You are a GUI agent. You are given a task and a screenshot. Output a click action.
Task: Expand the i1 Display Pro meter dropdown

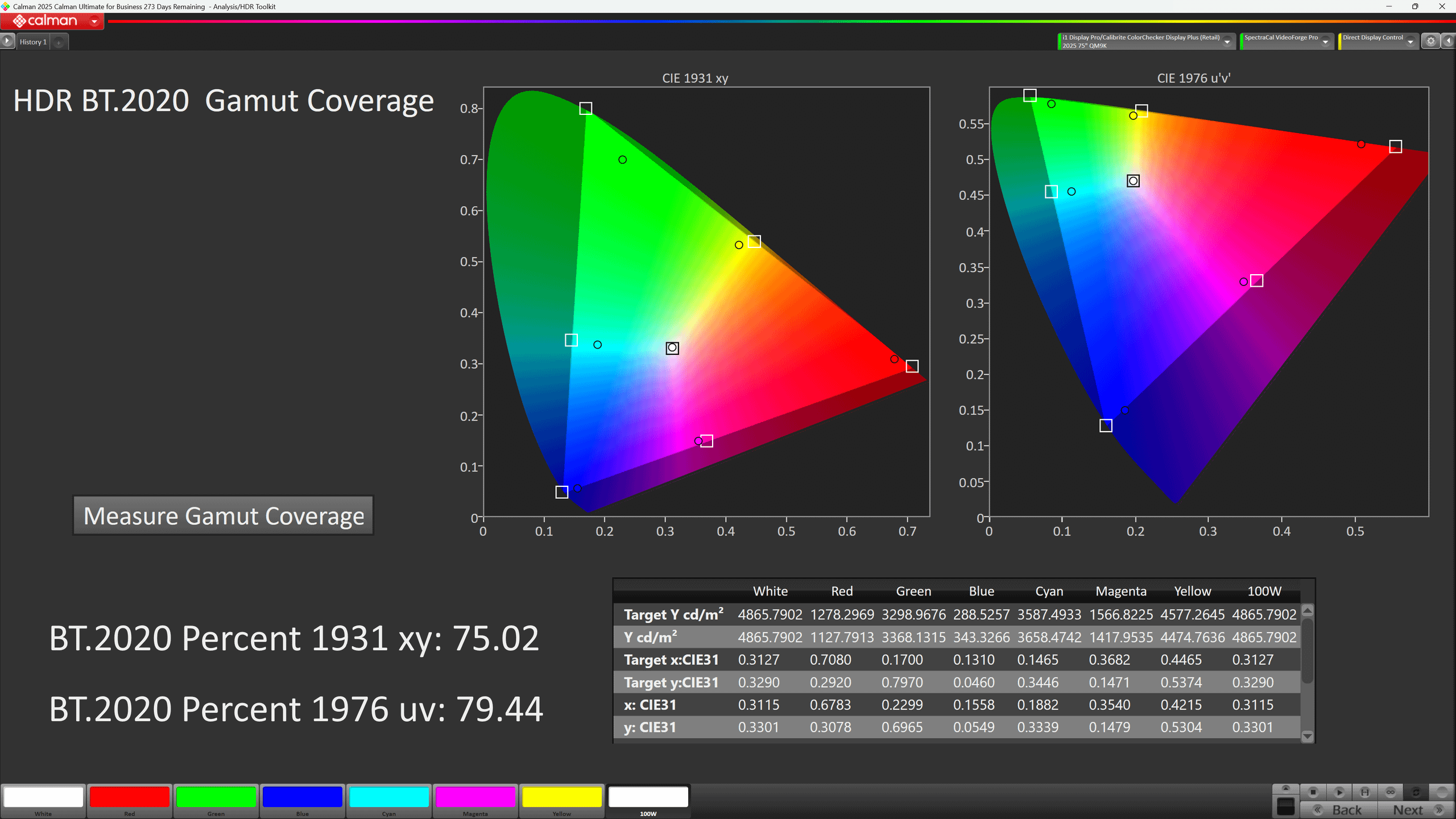point(1227,42)
